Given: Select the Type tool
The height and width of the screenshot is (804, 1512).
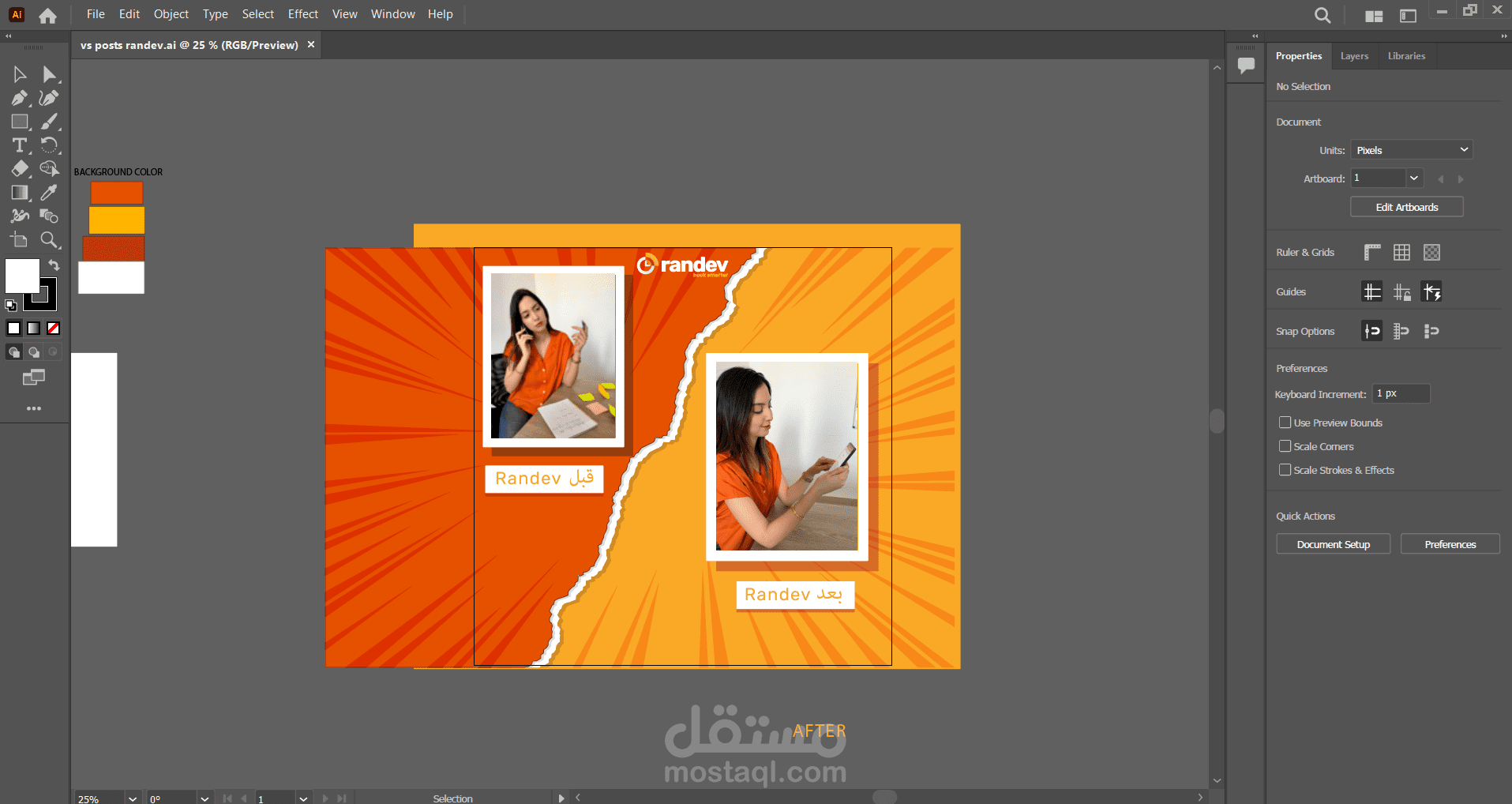Looking at the screenshot, I should point(20,145).
